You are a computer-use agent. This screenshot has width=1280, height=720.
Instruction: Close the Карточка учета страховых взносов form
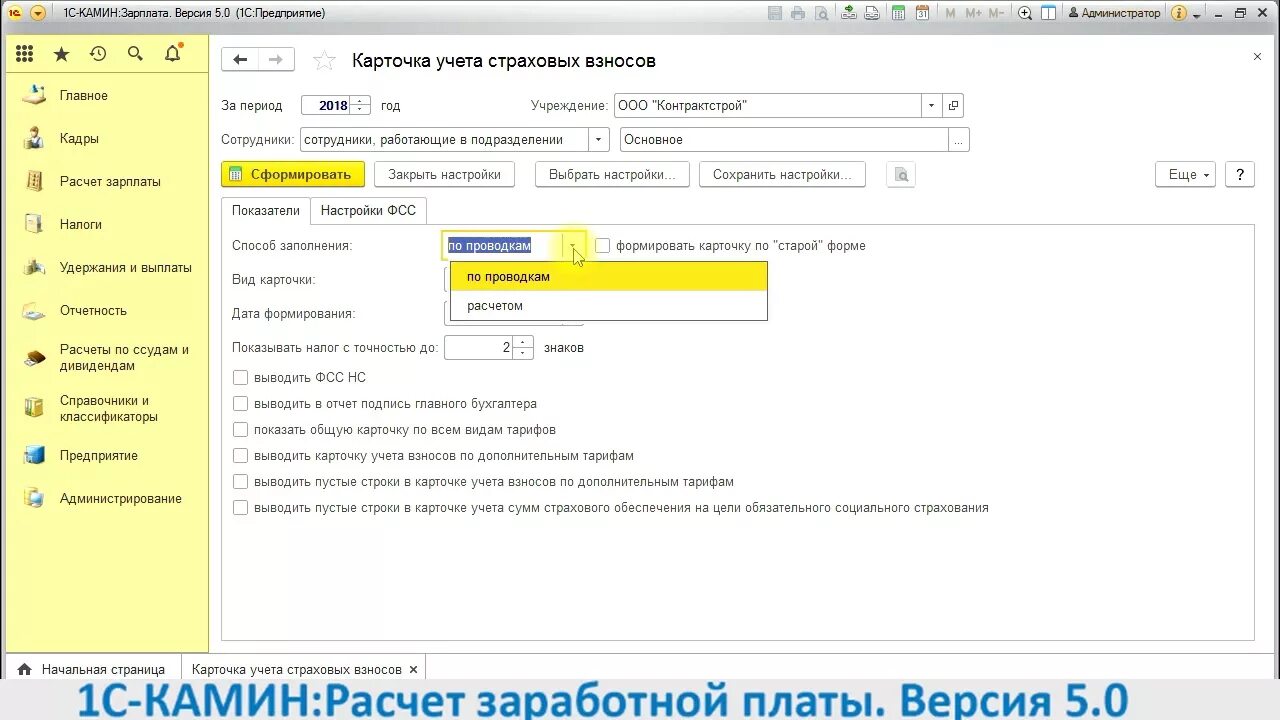click(x=1257, y=57)
